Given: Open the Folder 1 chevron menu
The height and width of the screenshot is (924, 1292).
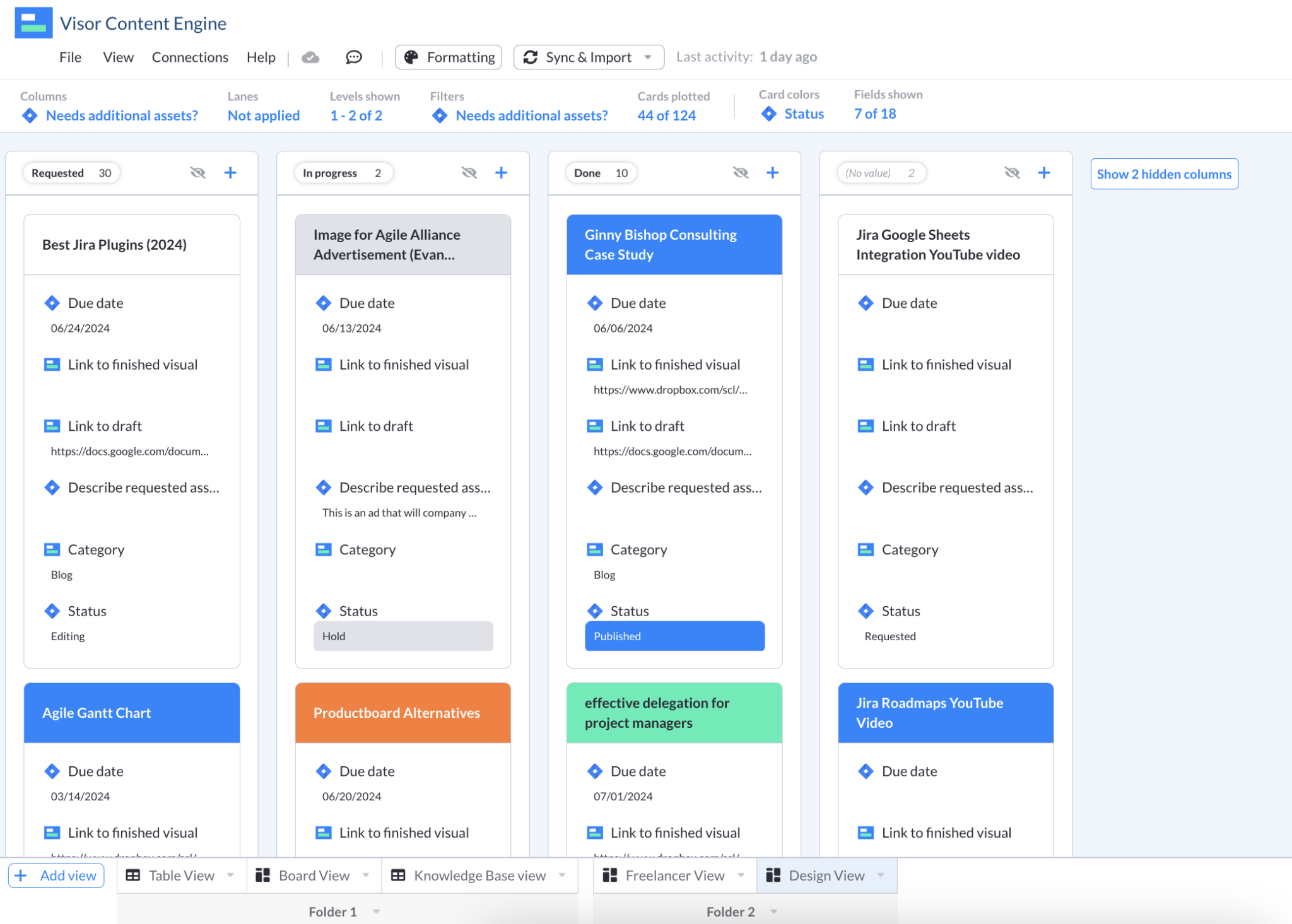Looking at the screenshot, I should tap(377, 911).
